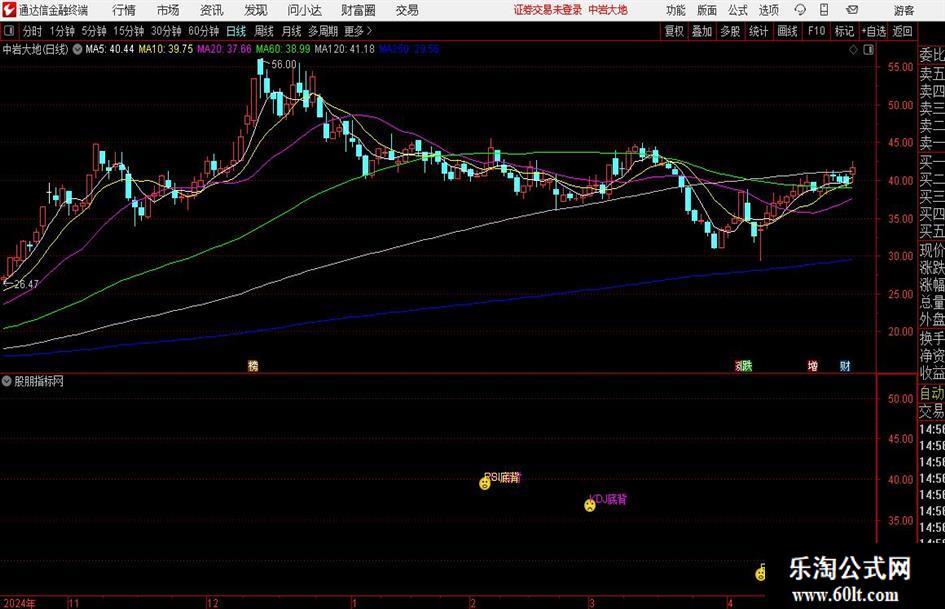Click the MA120: 41.18 indicator label
Image resolution: width=945 pixels, height=609 pixels.
344,49
